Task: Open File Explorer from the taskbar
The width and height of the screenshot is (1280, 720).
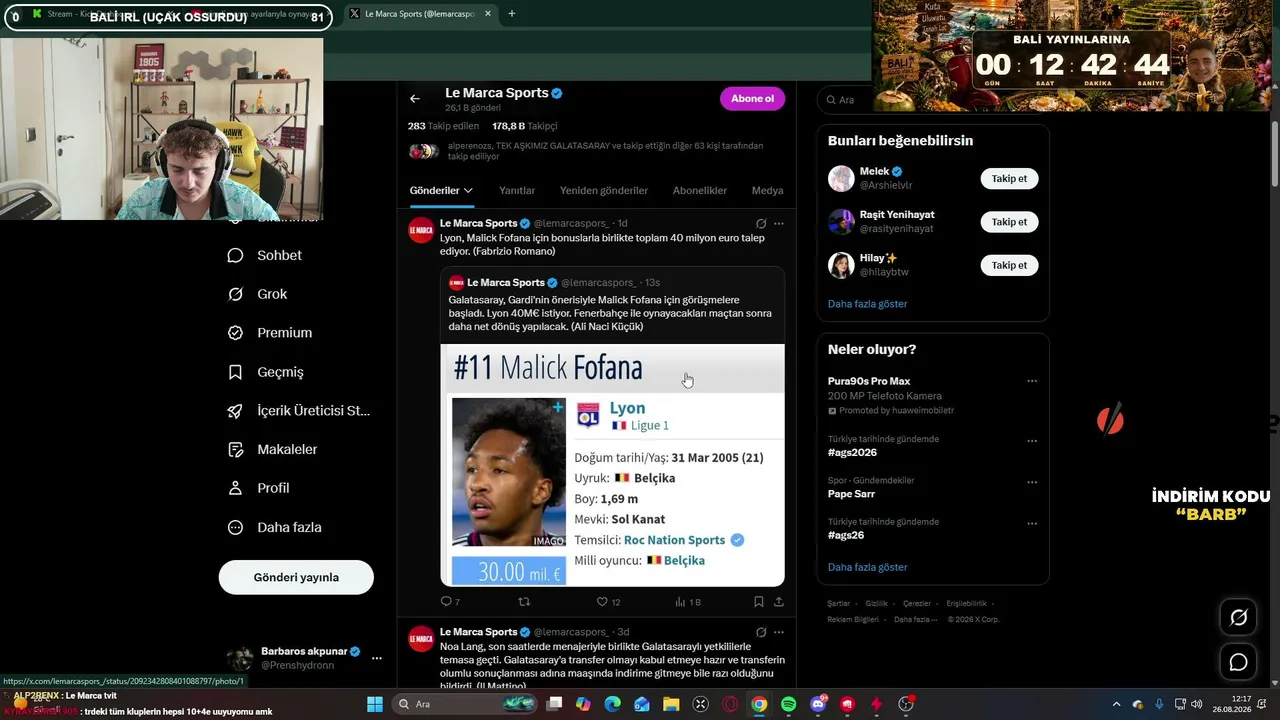Action: (x=670, y=704)
